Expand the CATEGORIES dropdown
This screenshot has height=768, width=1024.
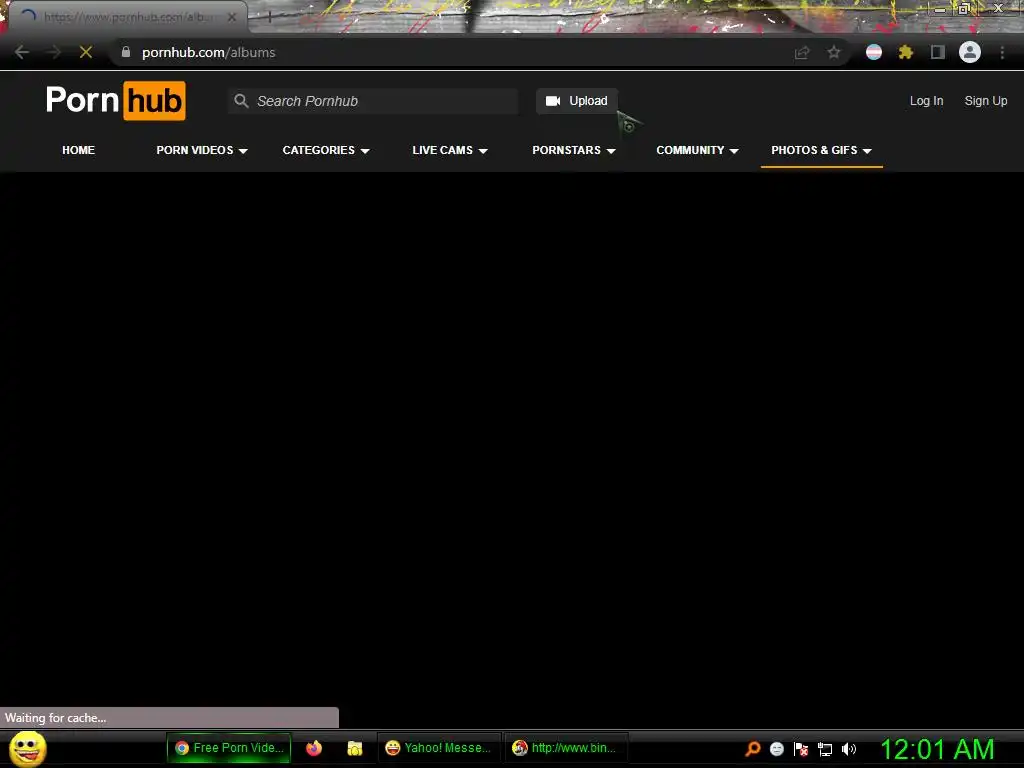point(326,150)
